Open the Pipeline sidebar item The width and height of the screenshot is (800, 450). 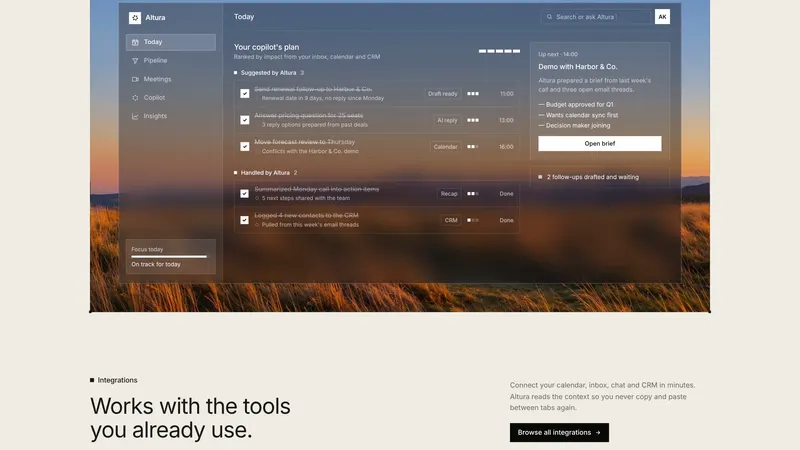tap(171, 61)
